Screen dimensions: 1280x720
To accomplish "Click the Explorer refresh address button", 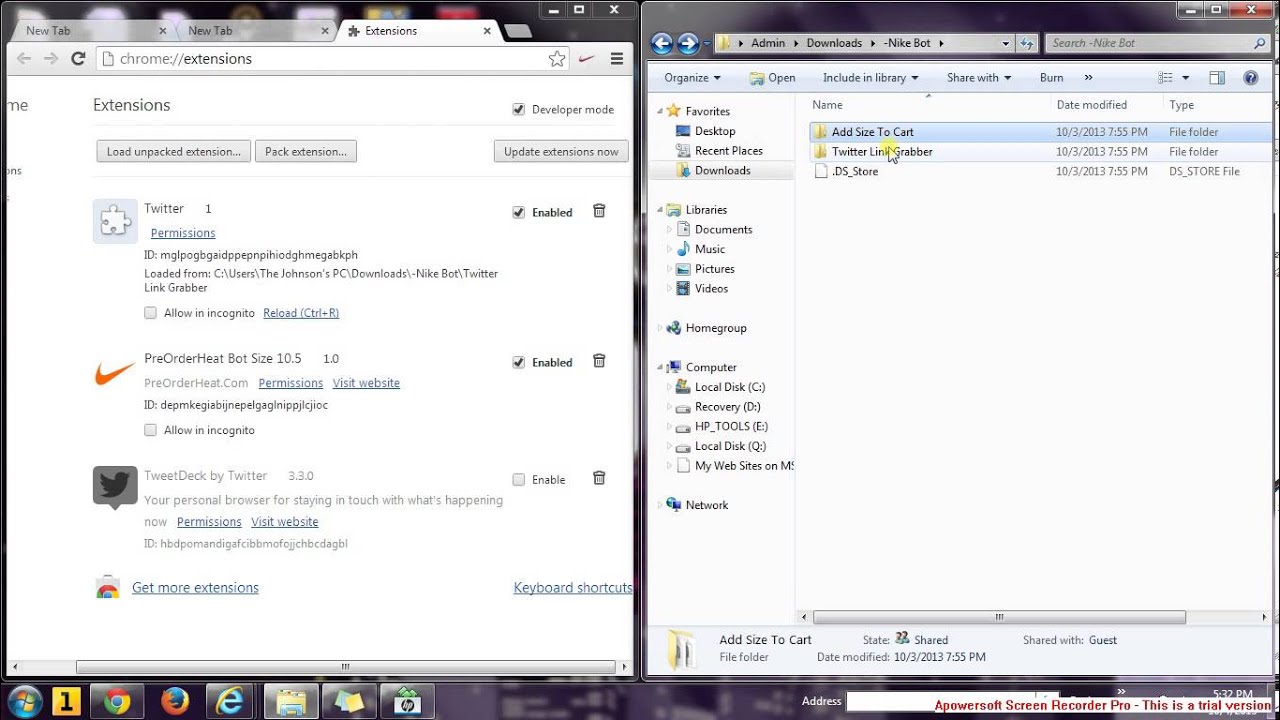I will click(x=1027, y=43).
